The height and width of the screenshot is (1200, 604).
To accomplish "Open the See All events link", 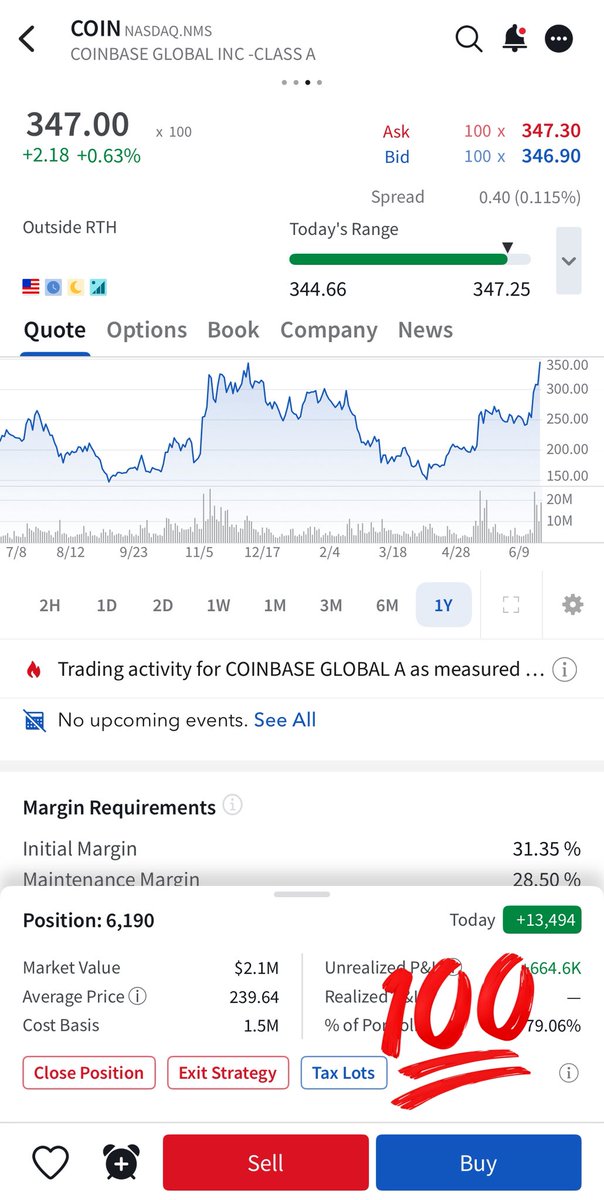I will click(x=285, y=720).
